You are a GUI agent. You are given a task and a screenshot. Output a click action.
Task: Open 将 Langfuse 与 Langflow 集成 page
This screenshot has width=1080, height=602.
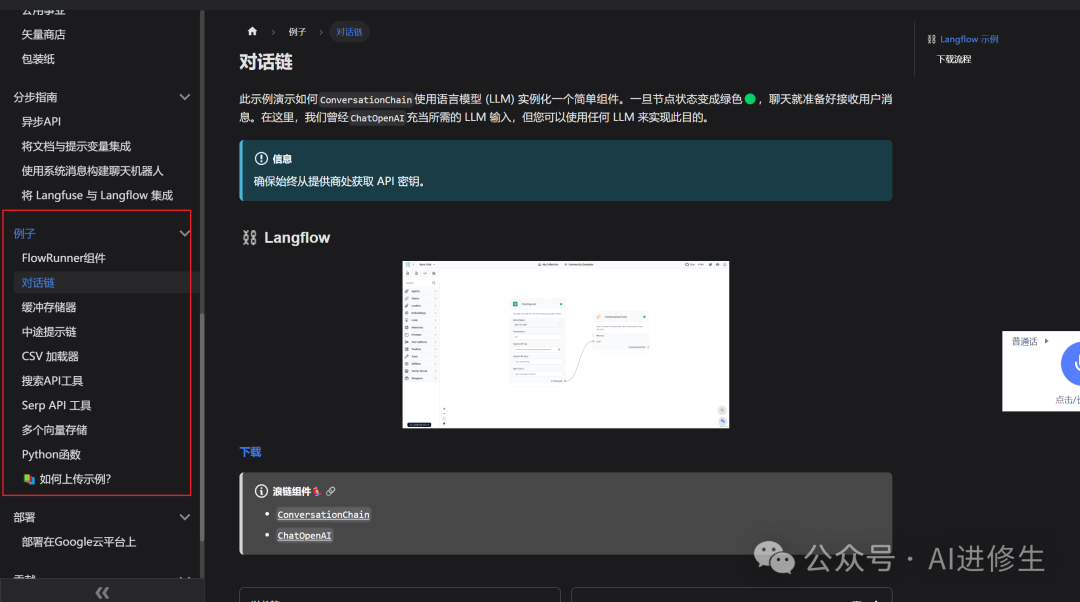click(97, 196)
